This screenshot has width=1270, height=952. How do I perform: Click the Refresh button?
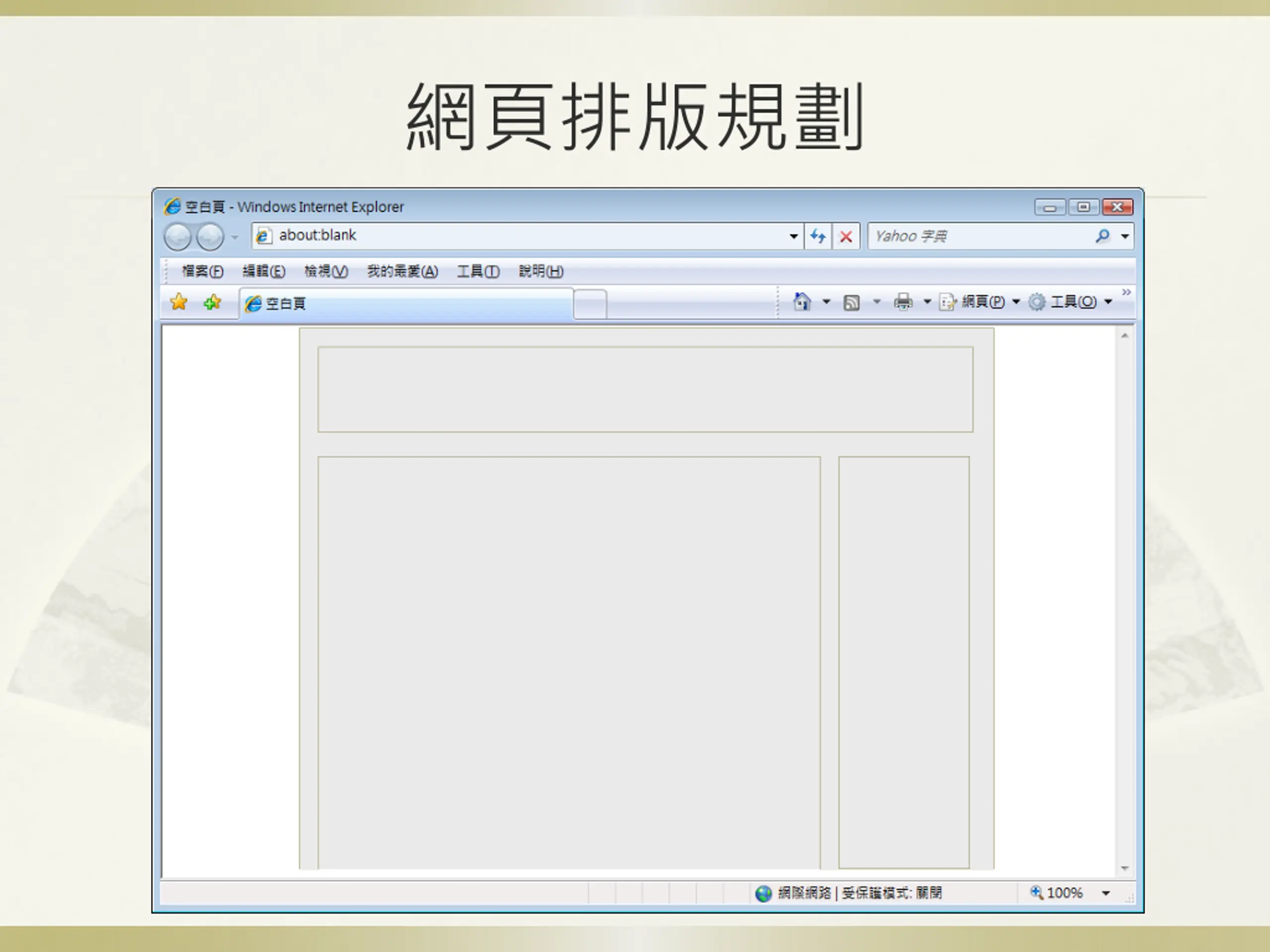(818, 236)
